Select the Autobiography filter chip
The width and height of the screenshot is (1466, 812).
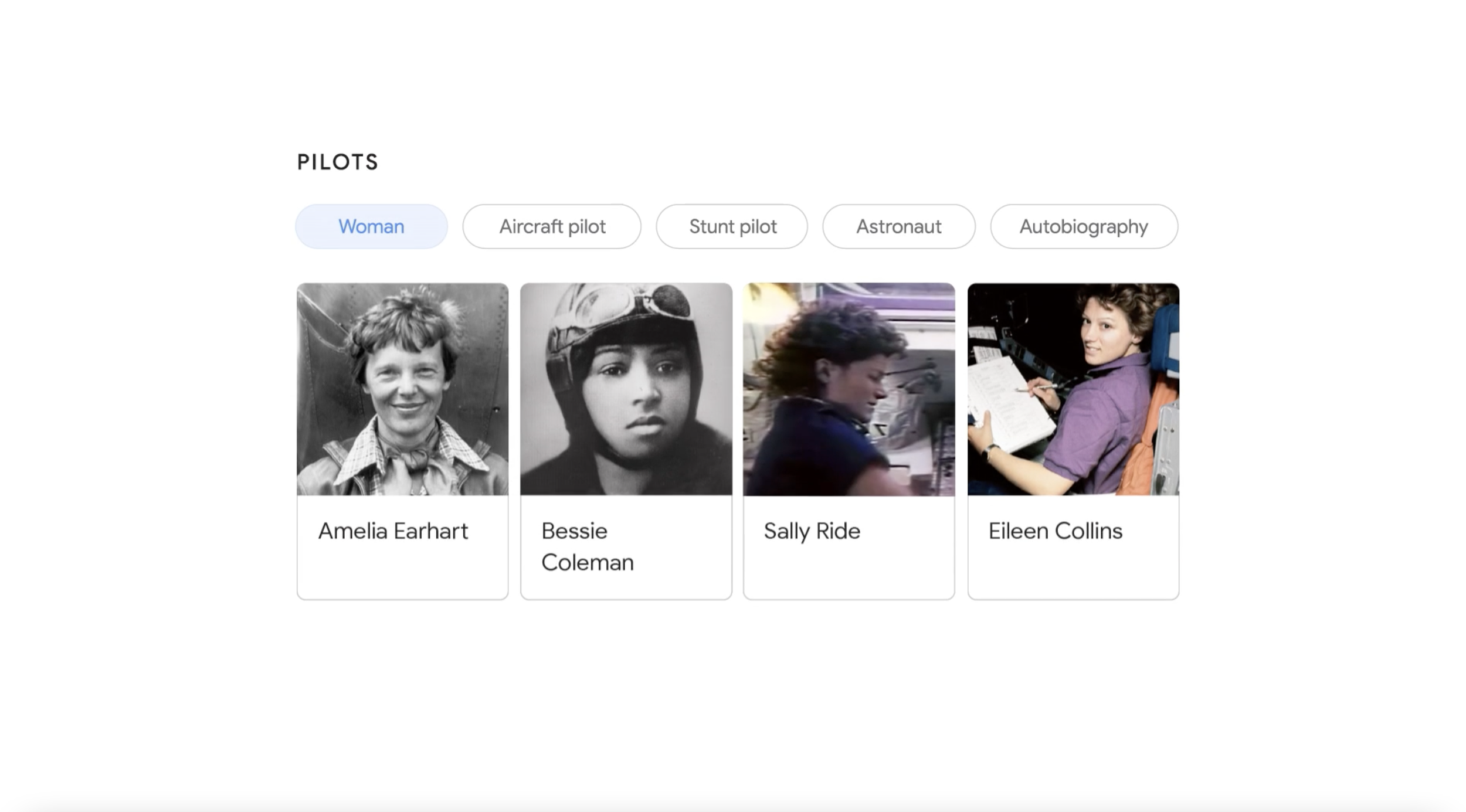click(x=1084, y=226)
